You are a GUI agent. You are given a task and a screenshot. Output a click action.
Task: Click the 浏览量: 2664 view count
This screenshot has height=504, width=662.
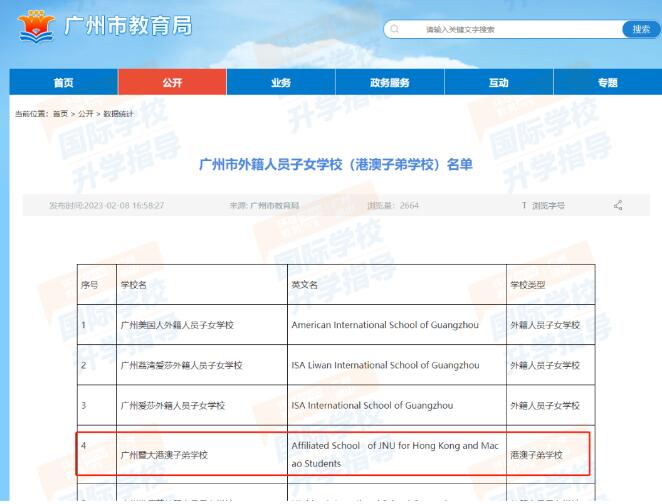tap(393, 206)
